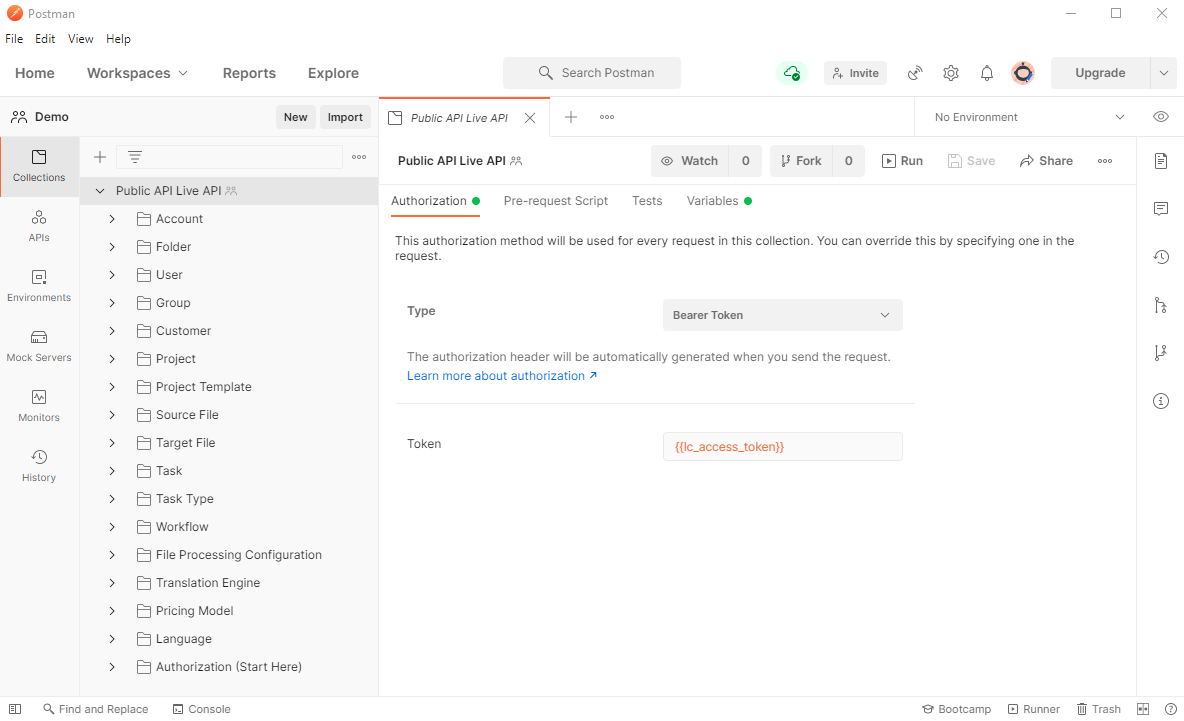Click the Token input field

[x=782, y=447]
